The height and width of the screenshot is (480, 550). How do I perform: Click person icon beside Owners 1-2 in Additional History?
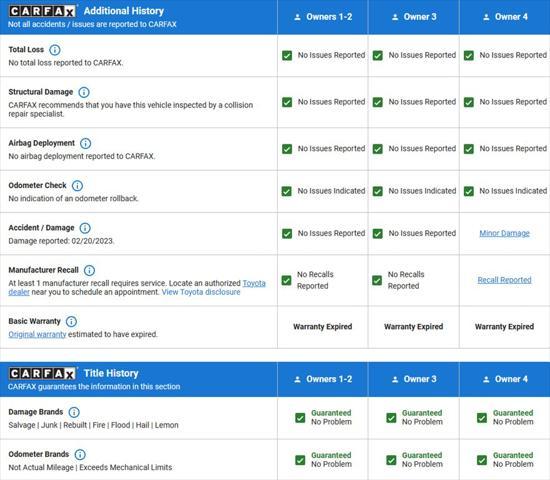point(297,17)
